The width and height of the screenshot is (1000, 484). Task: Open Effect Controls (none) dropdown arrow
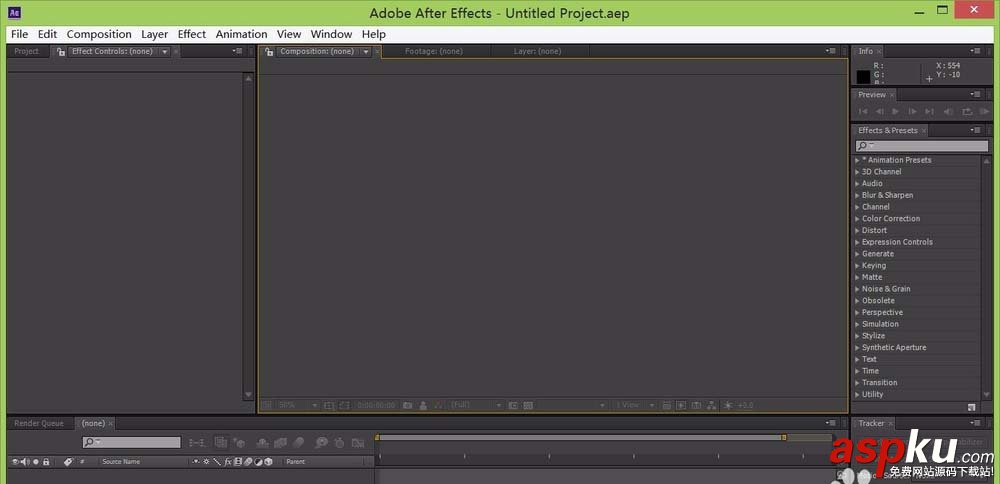pos(165,52)
